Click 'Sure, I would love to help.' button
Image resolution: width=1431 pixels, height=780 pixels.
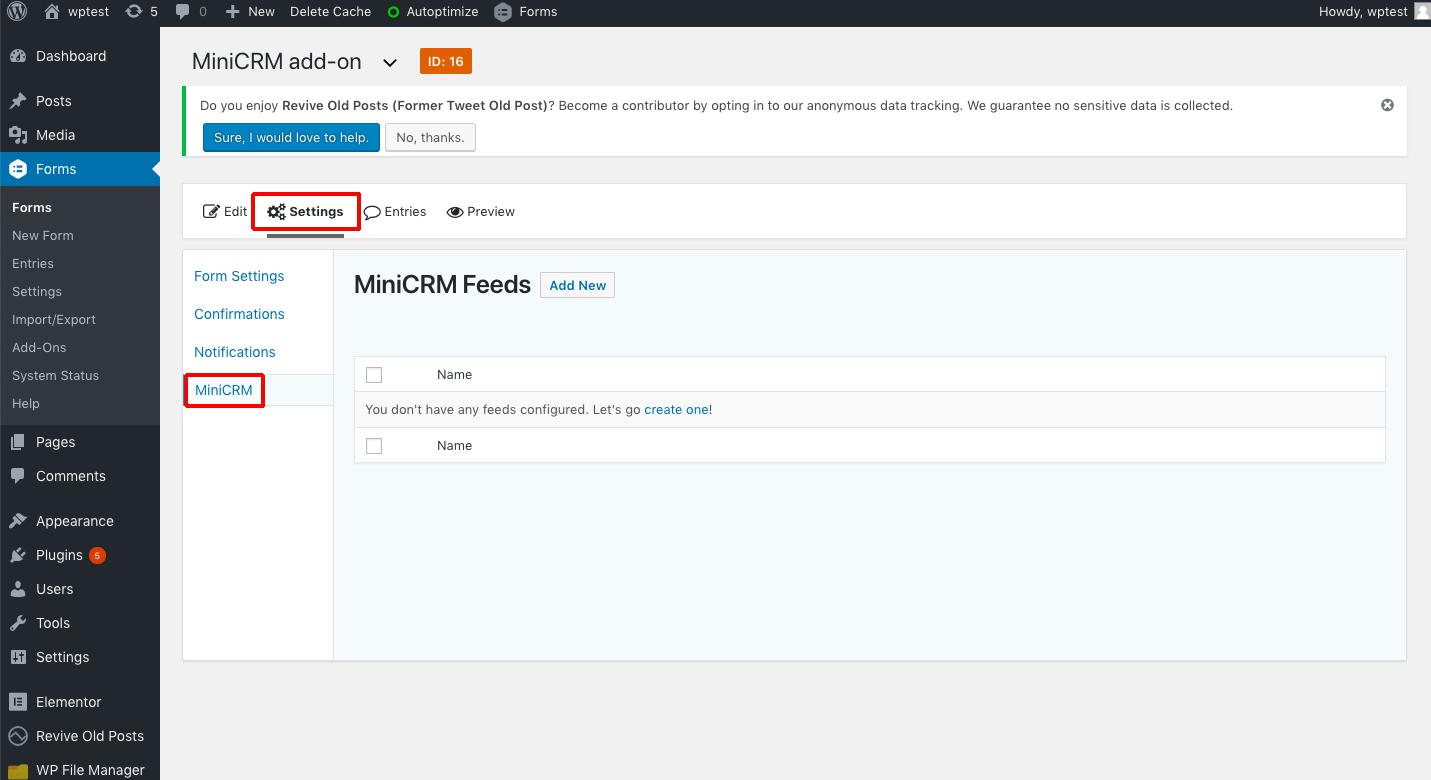click(291, 137)
